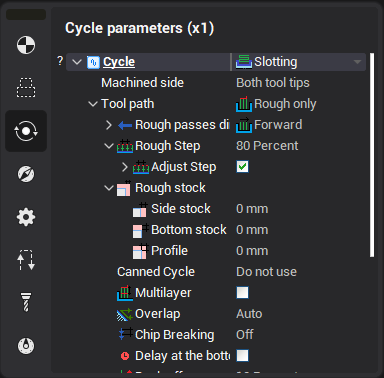Click the underlined Cycle link

coord(119,62)
